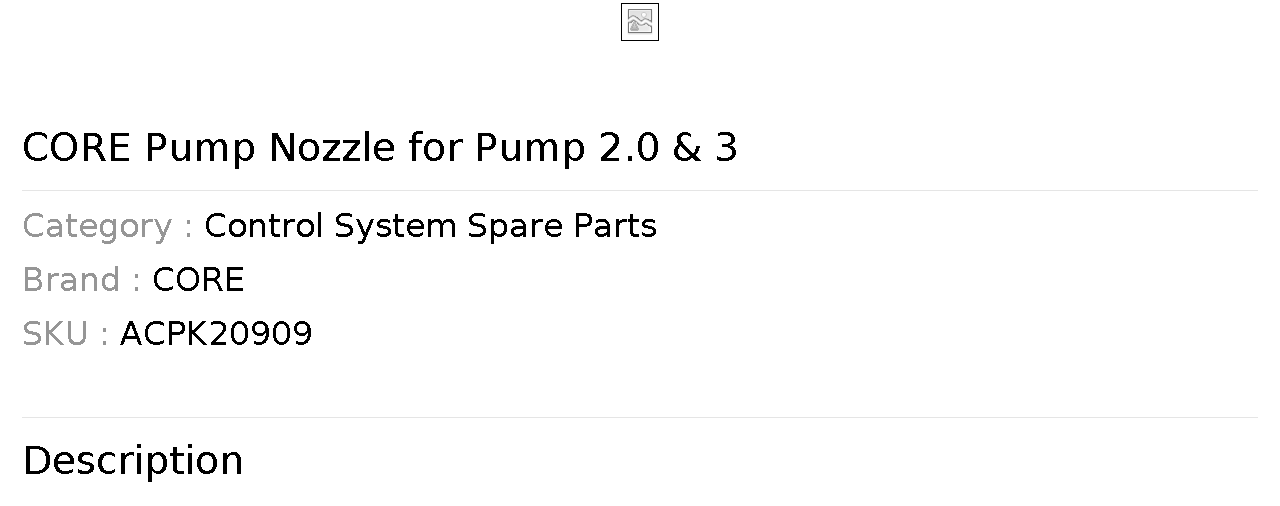1280x506 pixels.
Task: Click the ampersand in the product title
Action: [x=687, y=148]
